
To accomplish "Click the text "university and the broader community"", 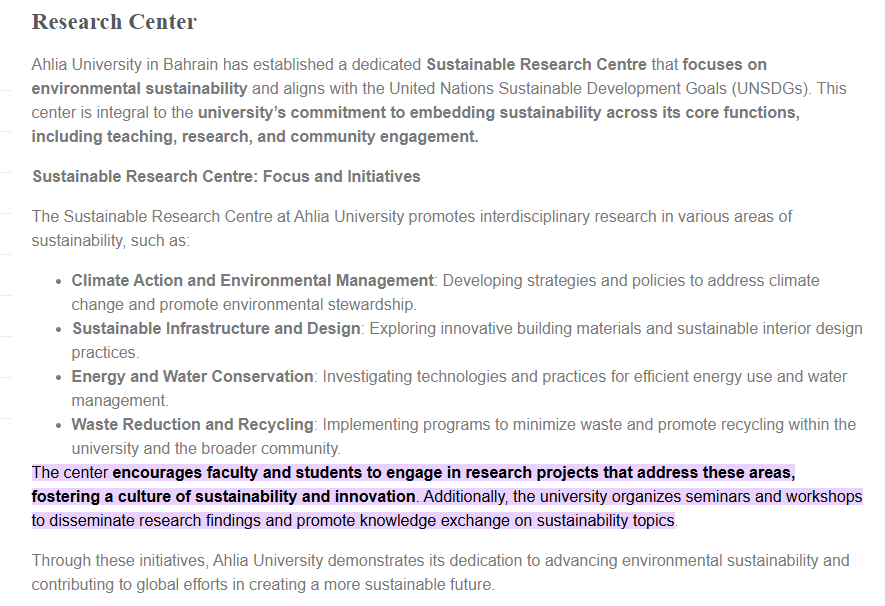I will 206,448.
